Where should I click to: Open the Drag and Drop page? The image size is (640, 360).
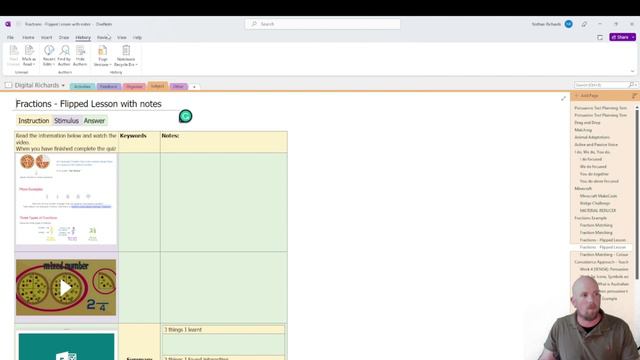point(587,122)
